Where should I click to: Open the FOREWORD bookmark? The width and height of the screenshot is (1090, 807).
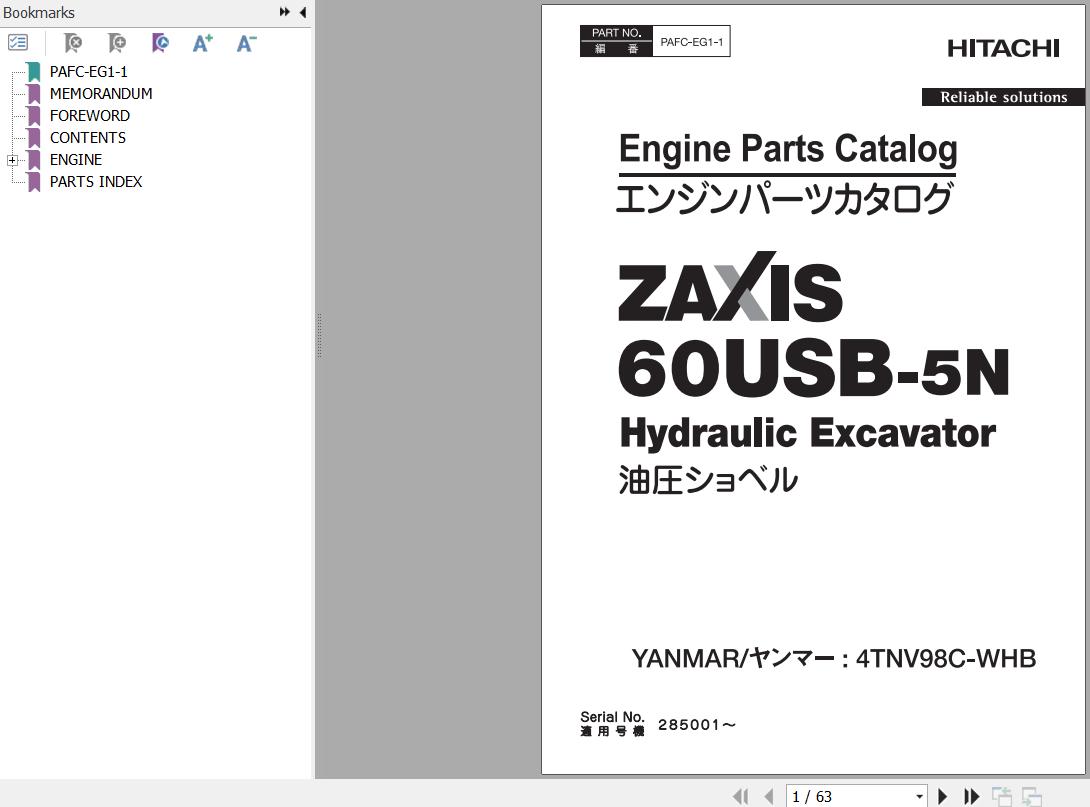pos(90,115)
